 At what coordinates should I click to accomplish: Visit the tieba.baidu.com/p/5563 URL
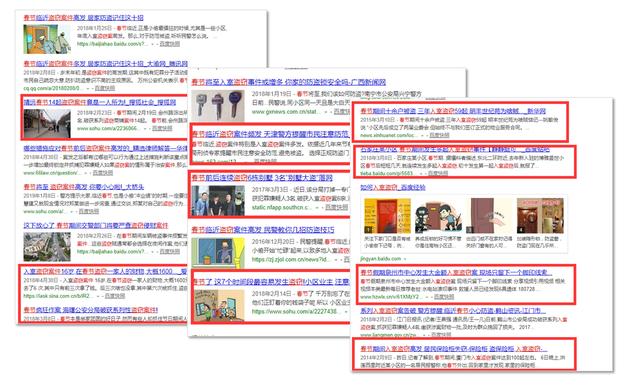[387, 173]
